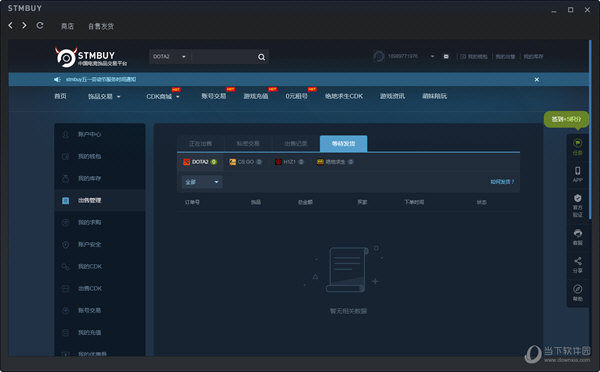The height and width of the screenshot is (372, 600).
Task: Open 我的充值 in the left sidebar
Action: 100,333
